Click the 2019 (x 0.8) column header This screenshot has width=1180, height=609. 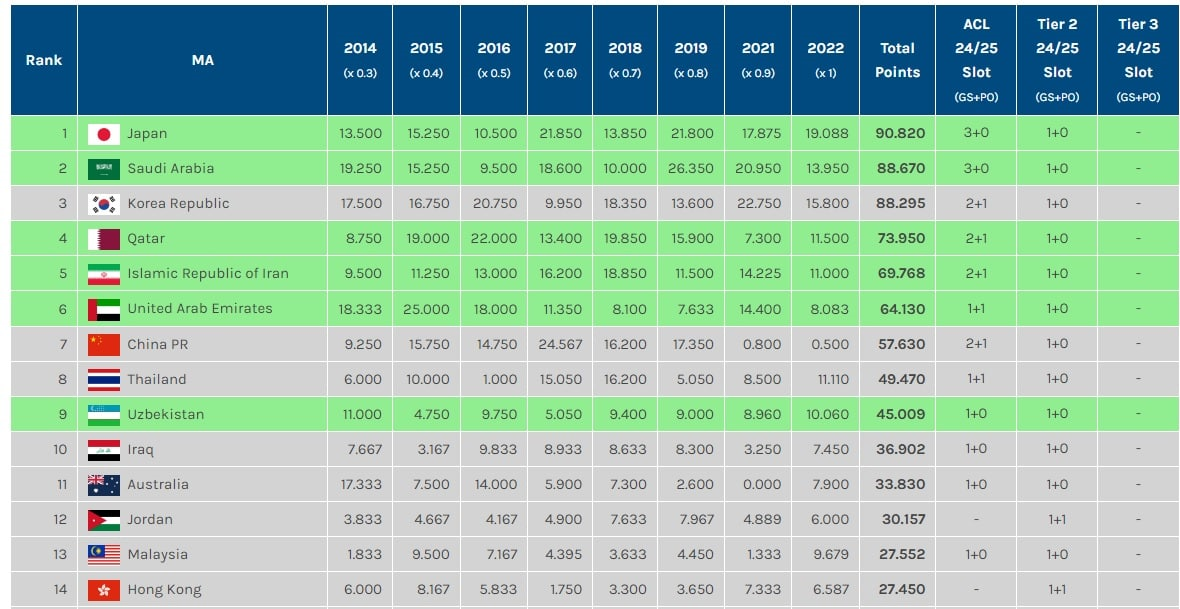691,60
